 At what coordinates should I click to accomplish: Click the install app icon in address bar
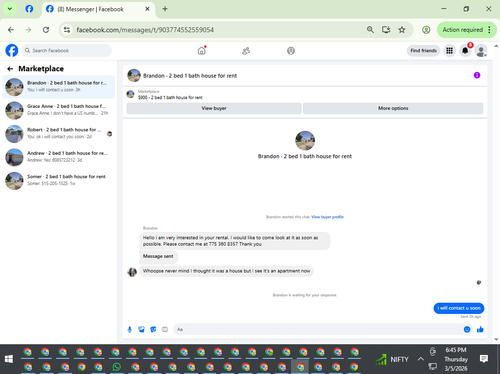tap(386, 30)
